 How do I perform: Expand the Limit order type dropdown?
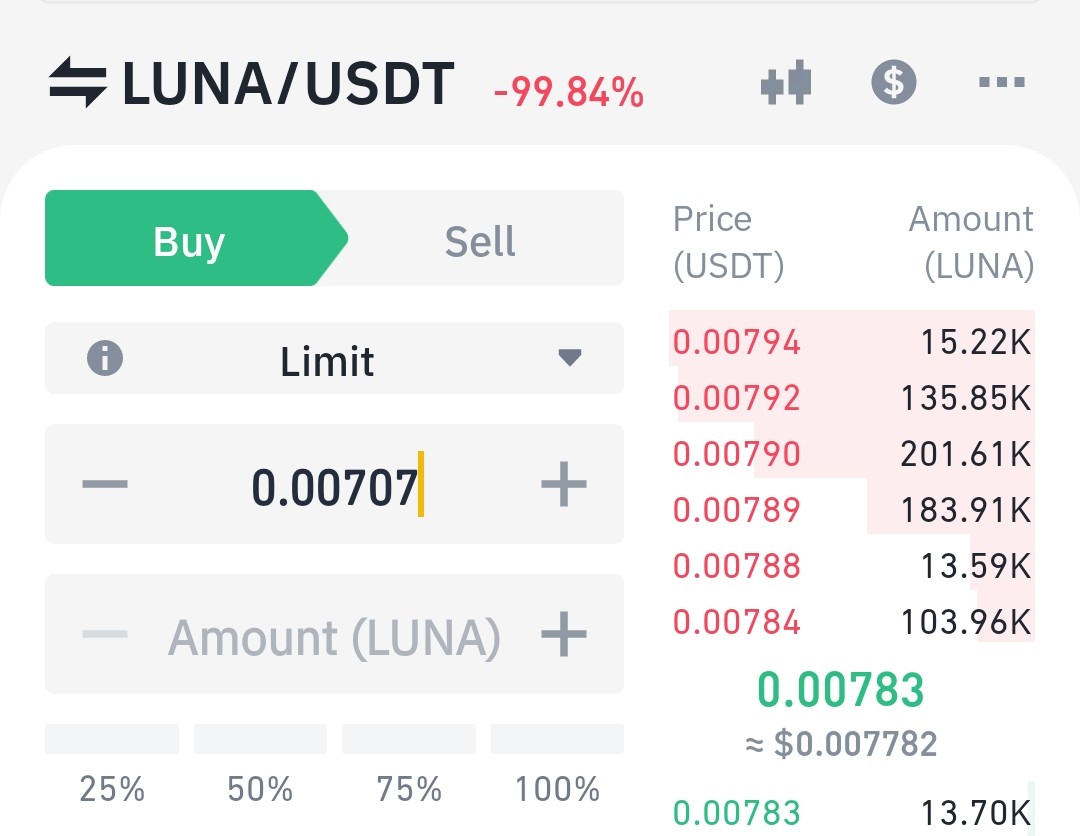334,358
